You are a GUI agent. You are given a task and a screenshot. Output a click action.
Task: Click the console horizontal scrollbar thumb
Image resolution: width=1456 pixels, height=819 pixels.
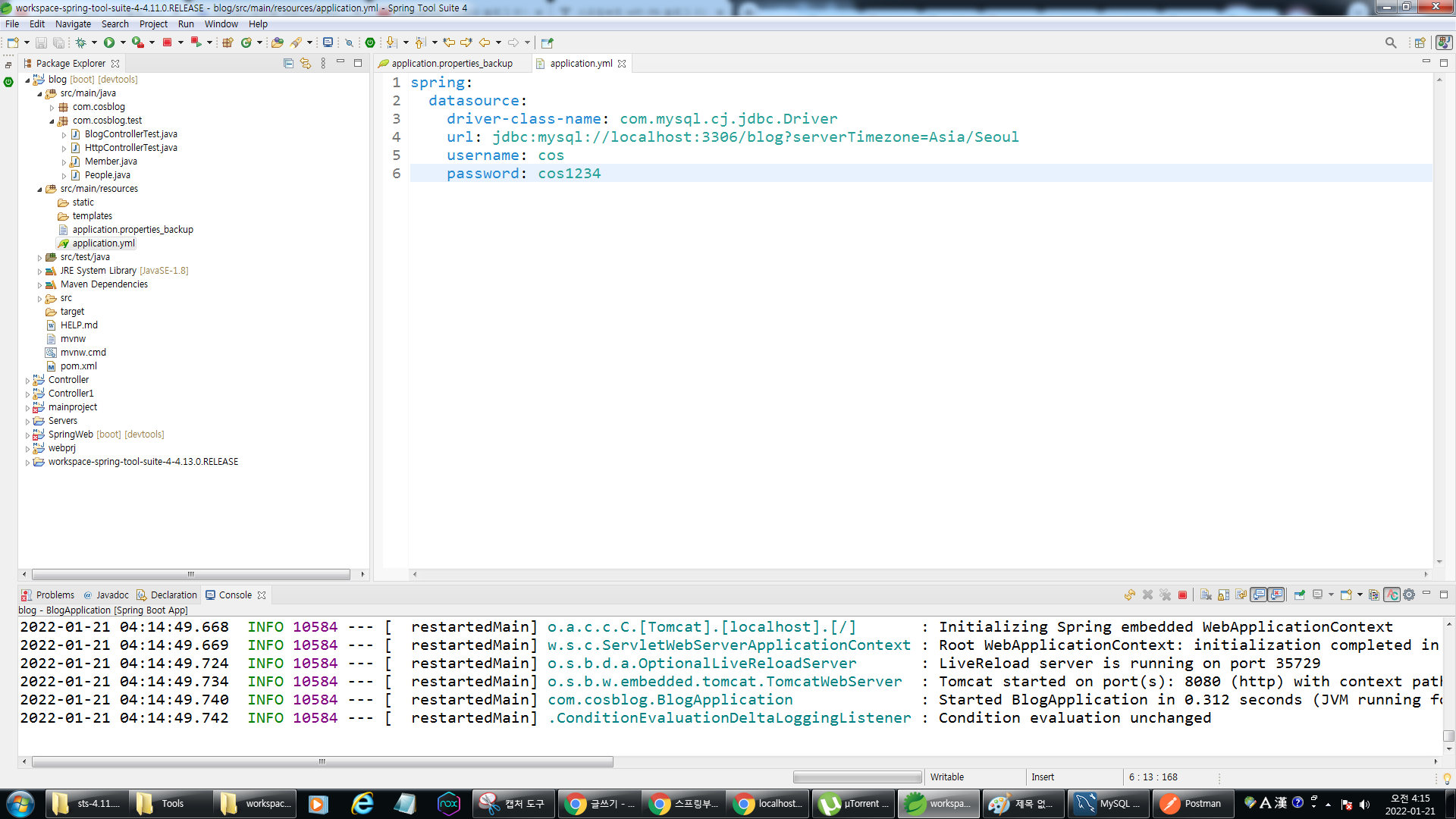(x=322, y=761)
